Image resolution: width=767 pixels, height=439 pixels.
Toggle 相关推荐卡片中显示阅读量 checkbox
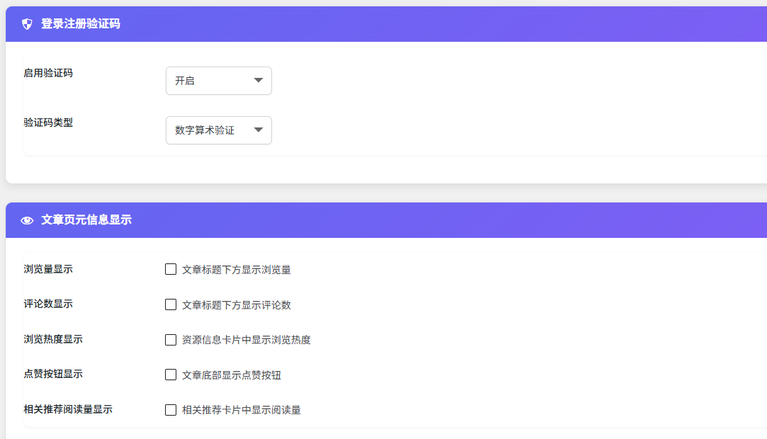pyautogui.click(x=171, y=410)
